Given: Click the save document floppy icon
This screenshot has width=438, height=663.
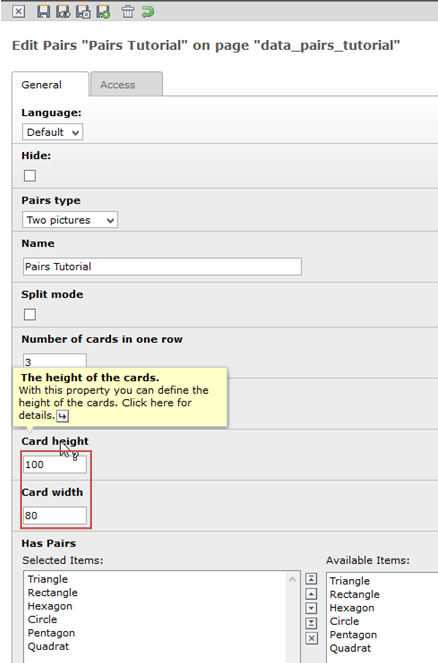Looking at the screenshot, I should [43, 11].
